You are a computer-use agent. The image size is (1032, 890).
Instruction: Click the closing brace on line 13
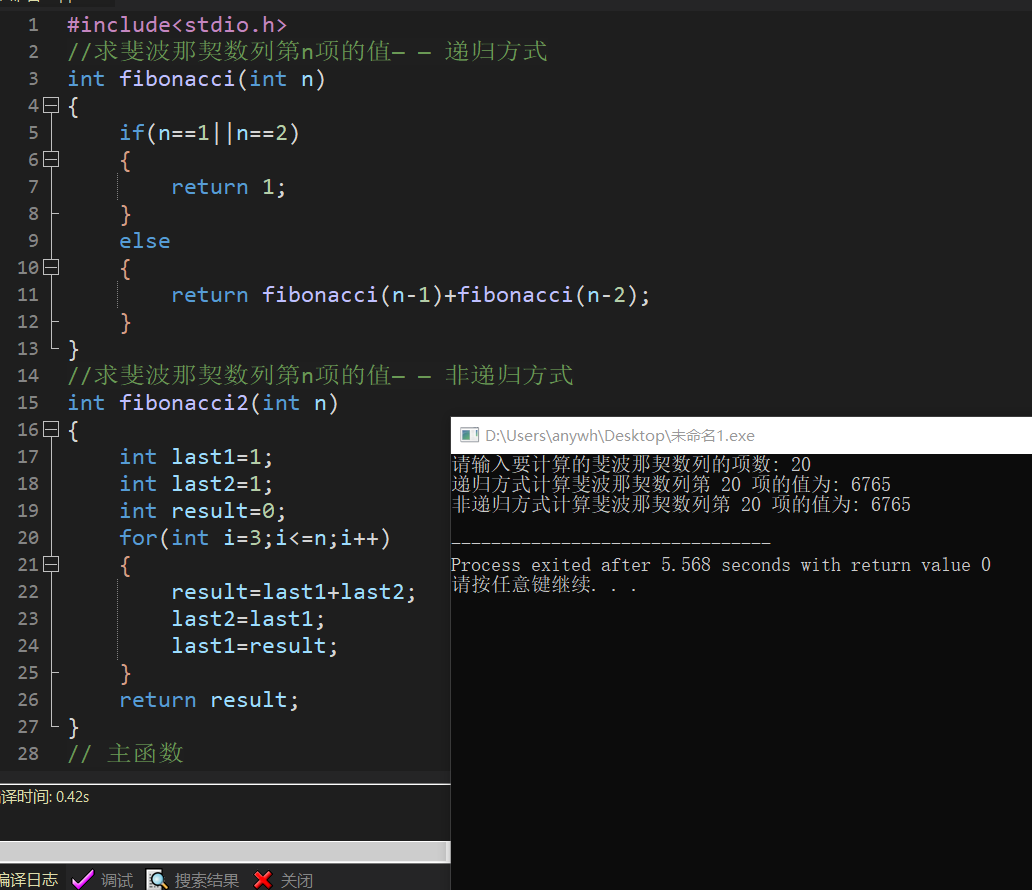[73, 349]
